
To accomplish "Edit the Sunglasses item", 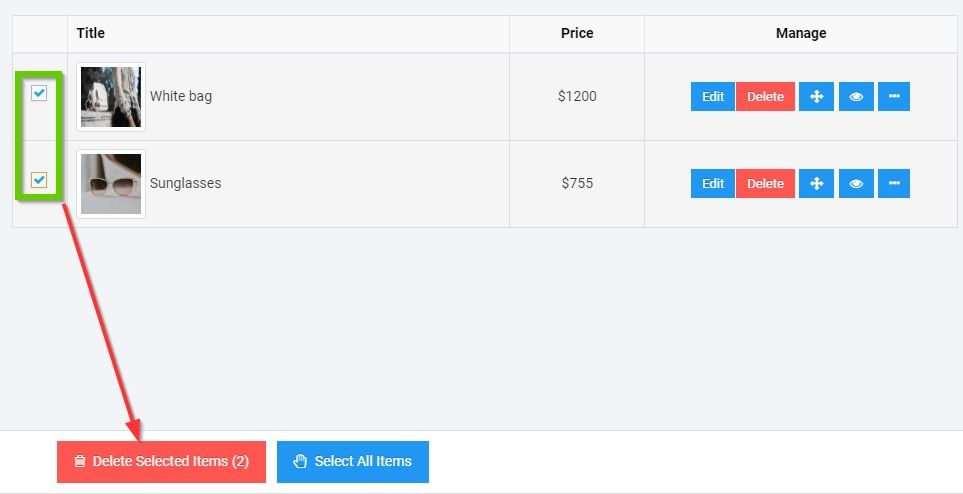I will click(x=713, y=184).
